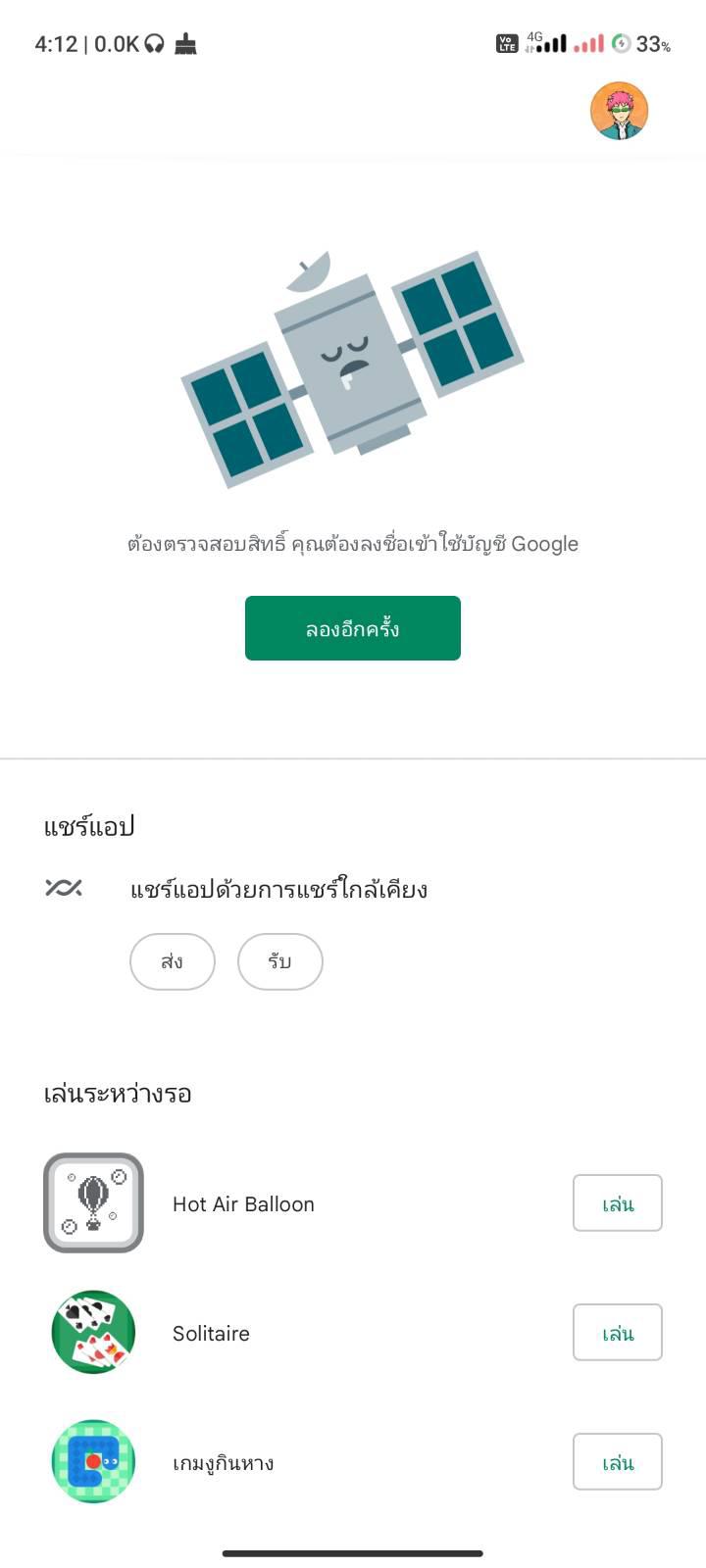Select the Solitaire title text
706x1568 pixels.
[211, 1333]
